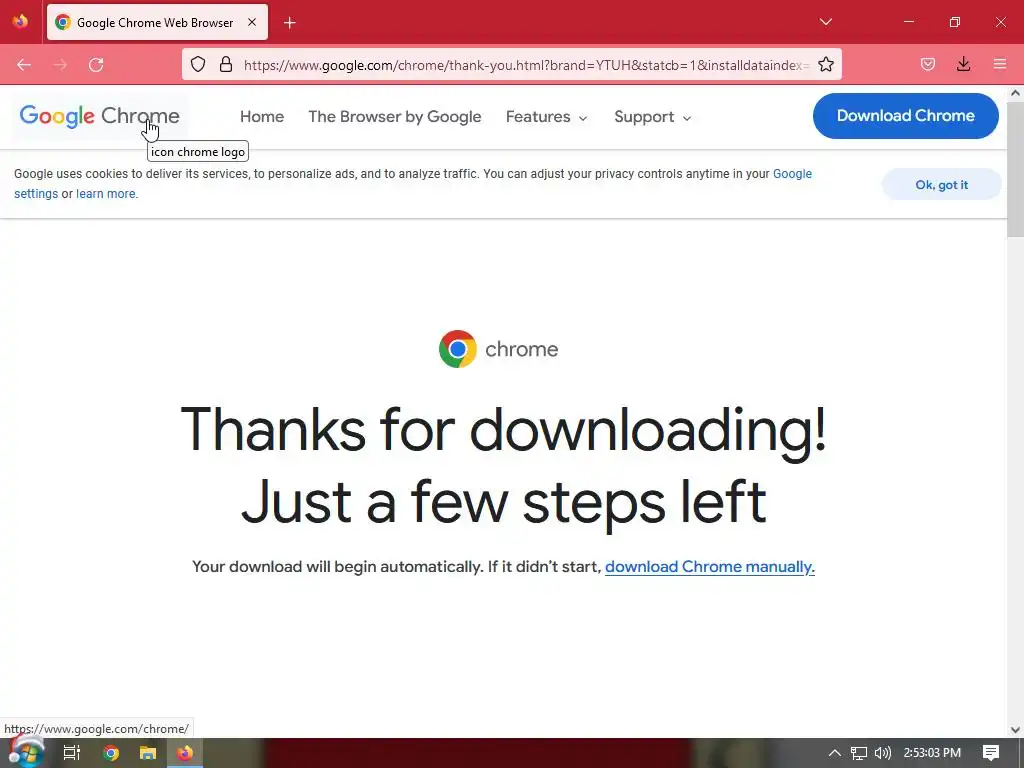
Task: Reload the current page
Action: 96,65
